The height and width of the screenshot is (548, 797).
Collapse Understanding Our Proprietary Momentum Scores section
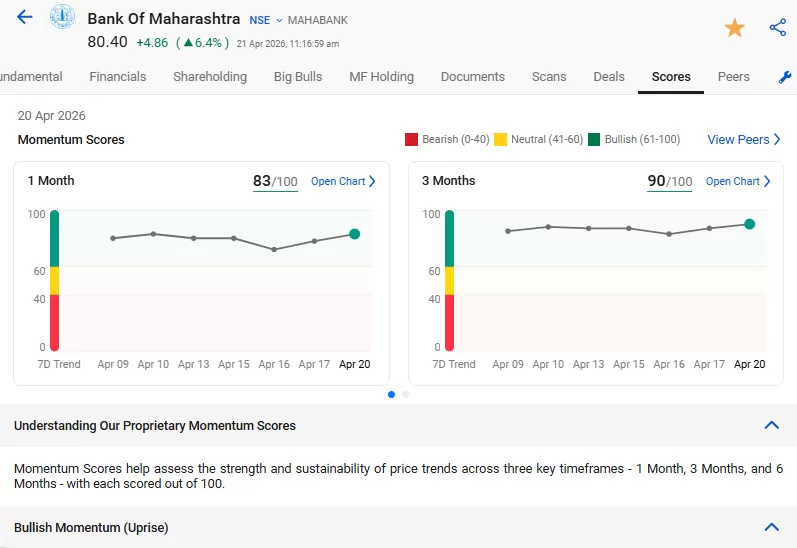tap(772, 425)
